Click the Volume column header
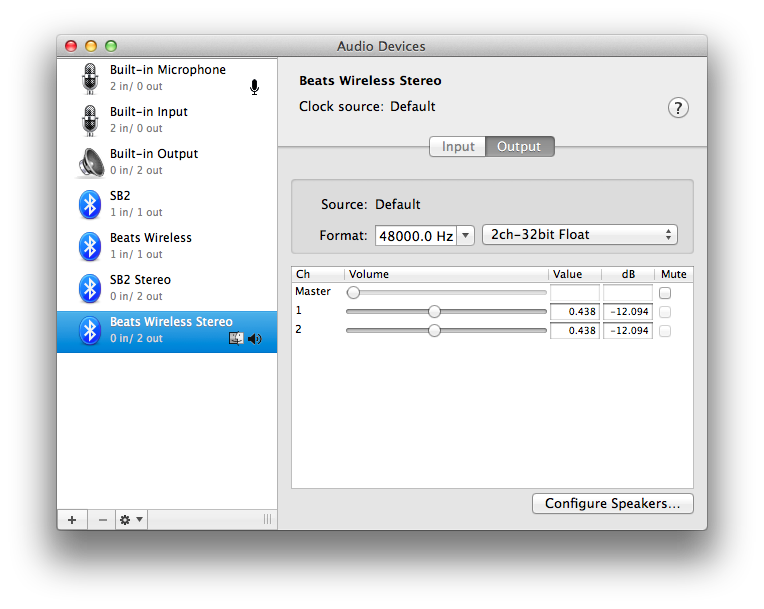The height and width of the screenshot is (609, 764). 446,274
